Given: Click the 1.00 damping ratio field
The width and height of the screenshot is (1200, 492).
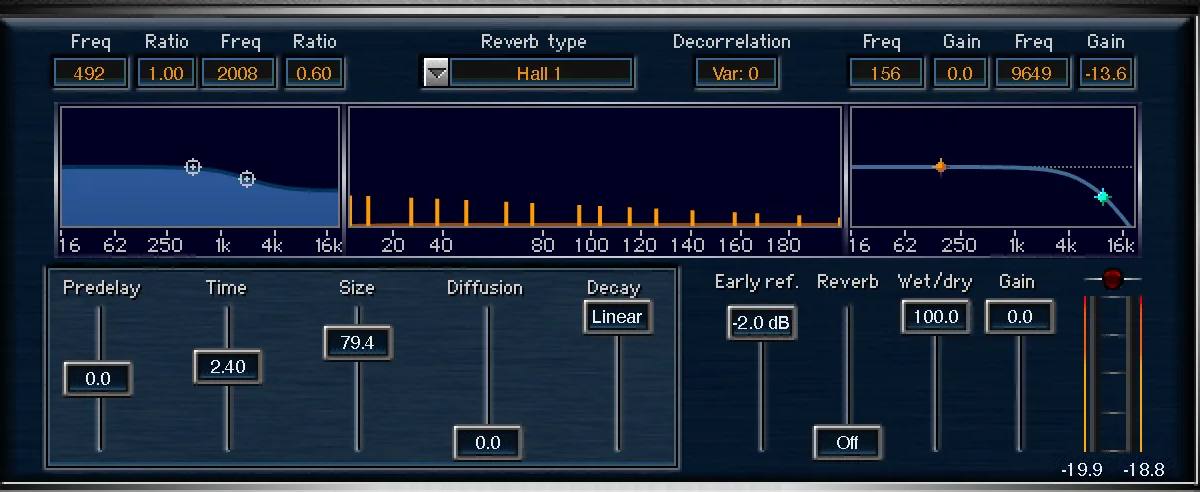Looking at the screenshot, I should (166, 73).
